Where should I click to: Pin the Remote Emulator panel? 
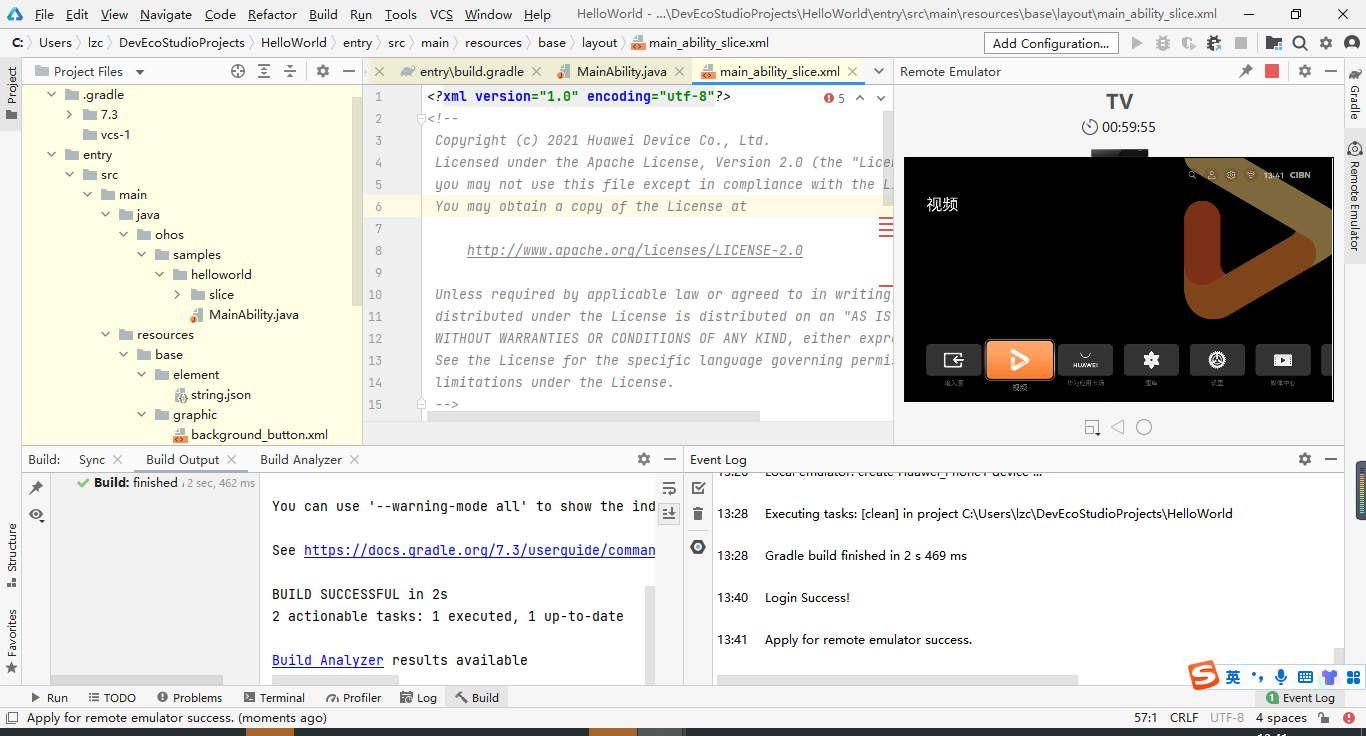1246,71
